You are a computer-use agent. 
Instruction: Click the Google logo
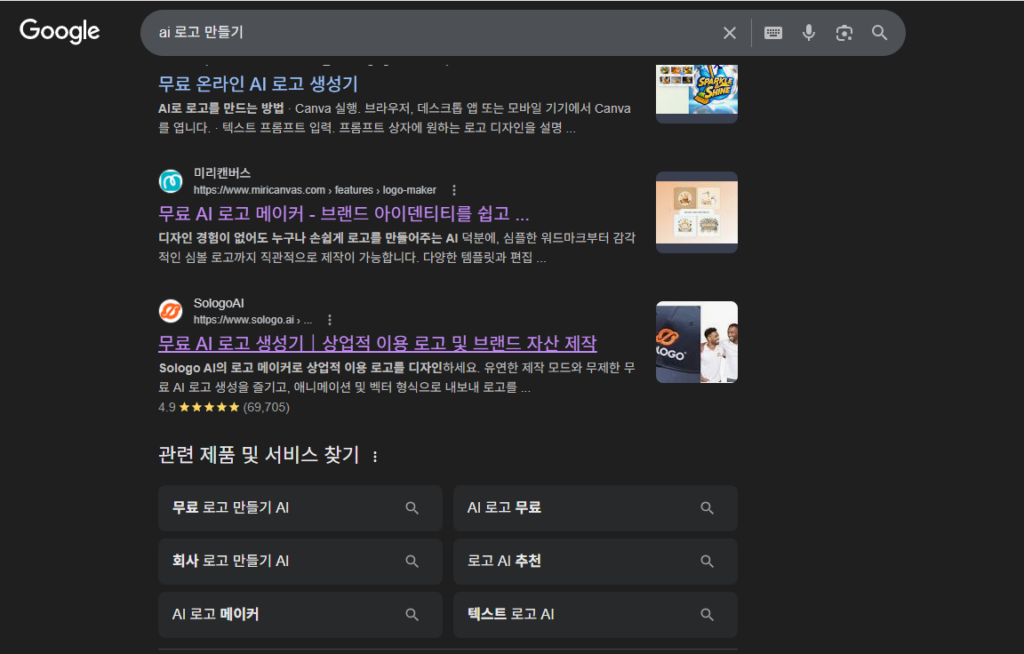click(59, 31)
